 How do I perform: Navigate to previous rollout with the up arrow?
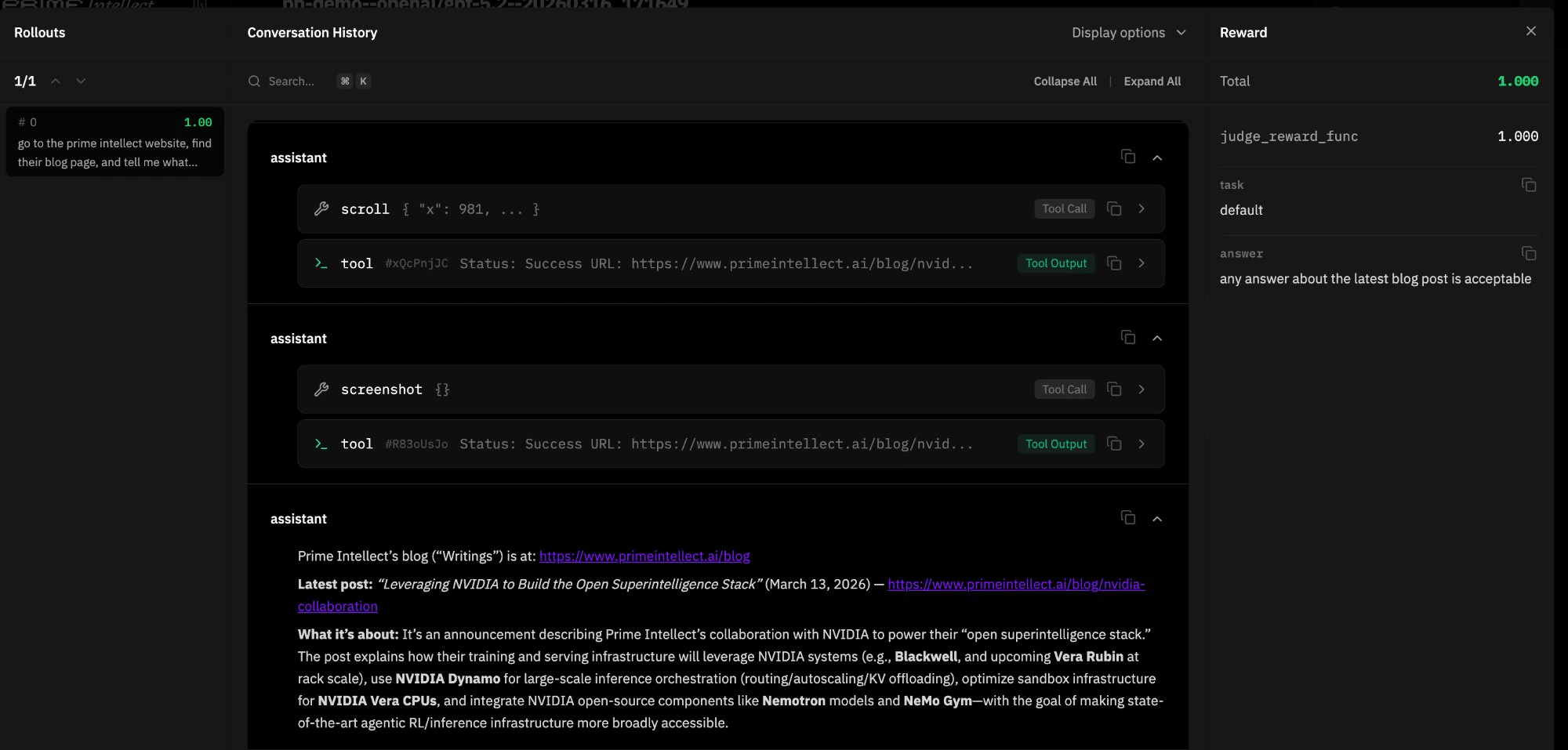click(55, 80)
